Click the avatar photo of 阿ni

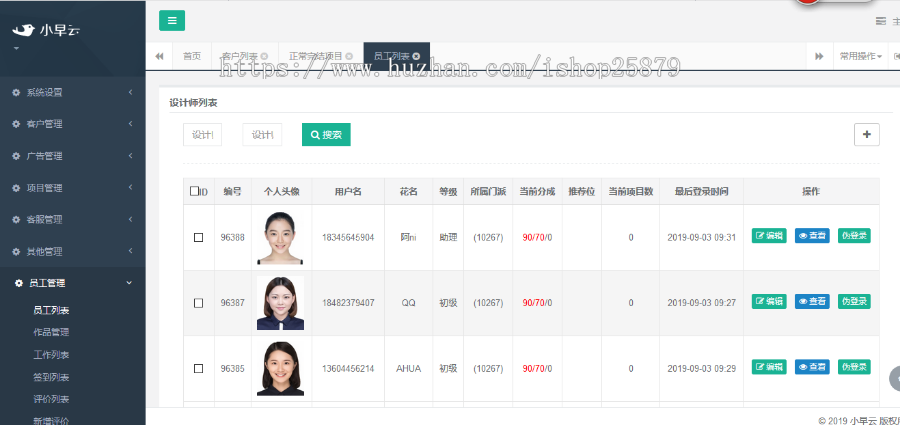coord(280,238)
